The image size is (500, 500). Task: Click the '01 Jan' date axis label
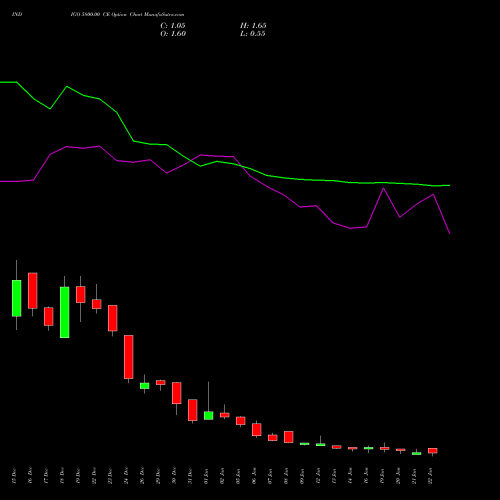pyautogui.click(x=206, y=476)
